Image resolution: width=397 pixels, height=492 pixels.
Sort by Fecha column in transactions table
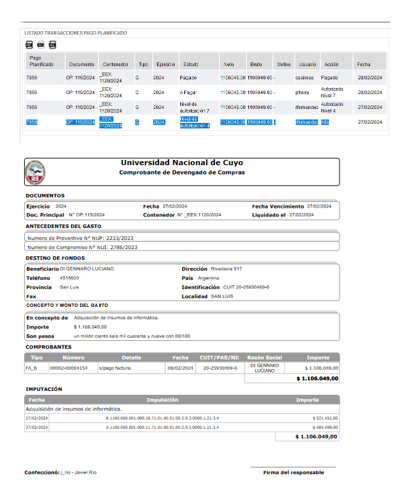click(364, 64)
